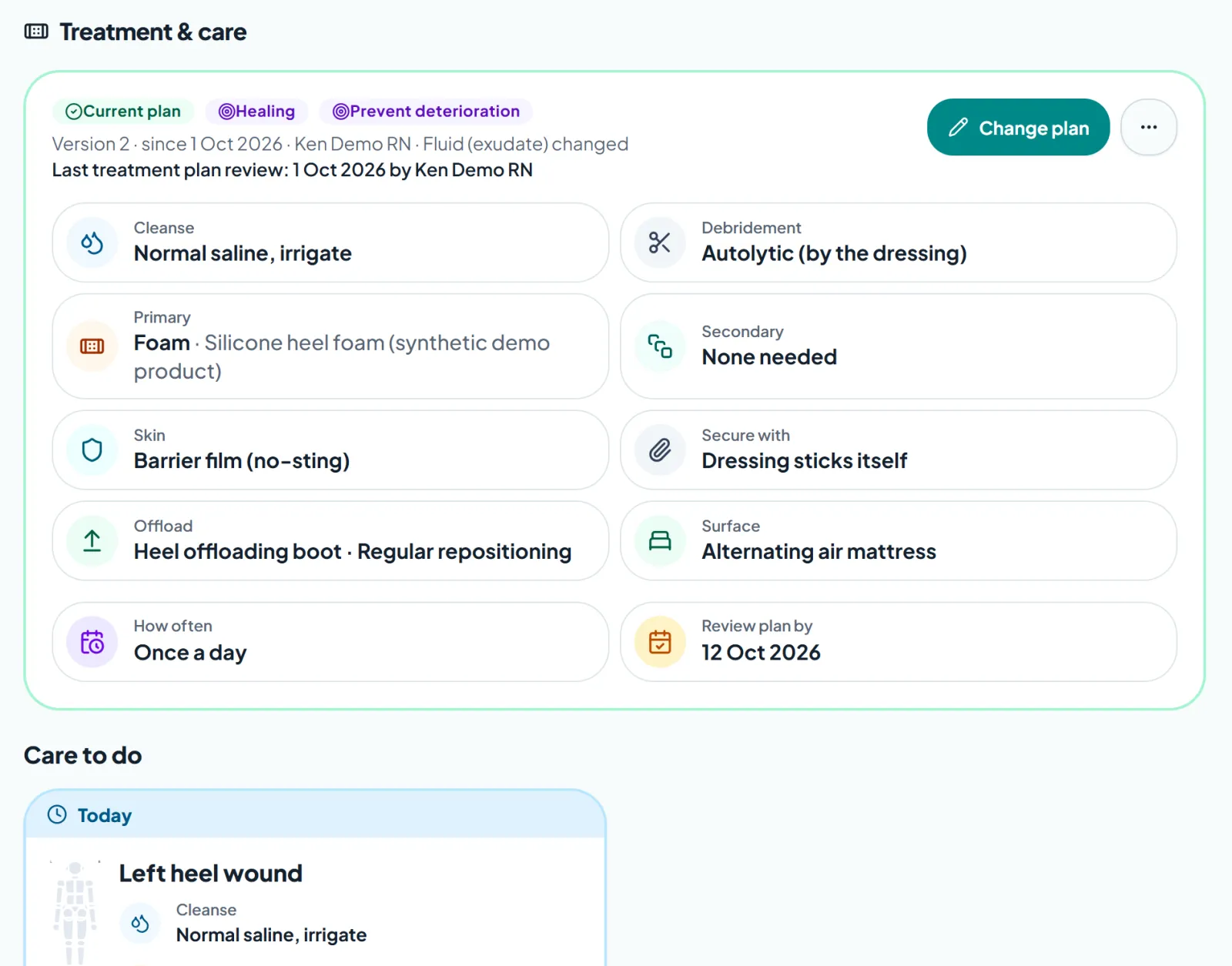Click the Surface bed icon
1232x966 pixels.
pos(660,540)
